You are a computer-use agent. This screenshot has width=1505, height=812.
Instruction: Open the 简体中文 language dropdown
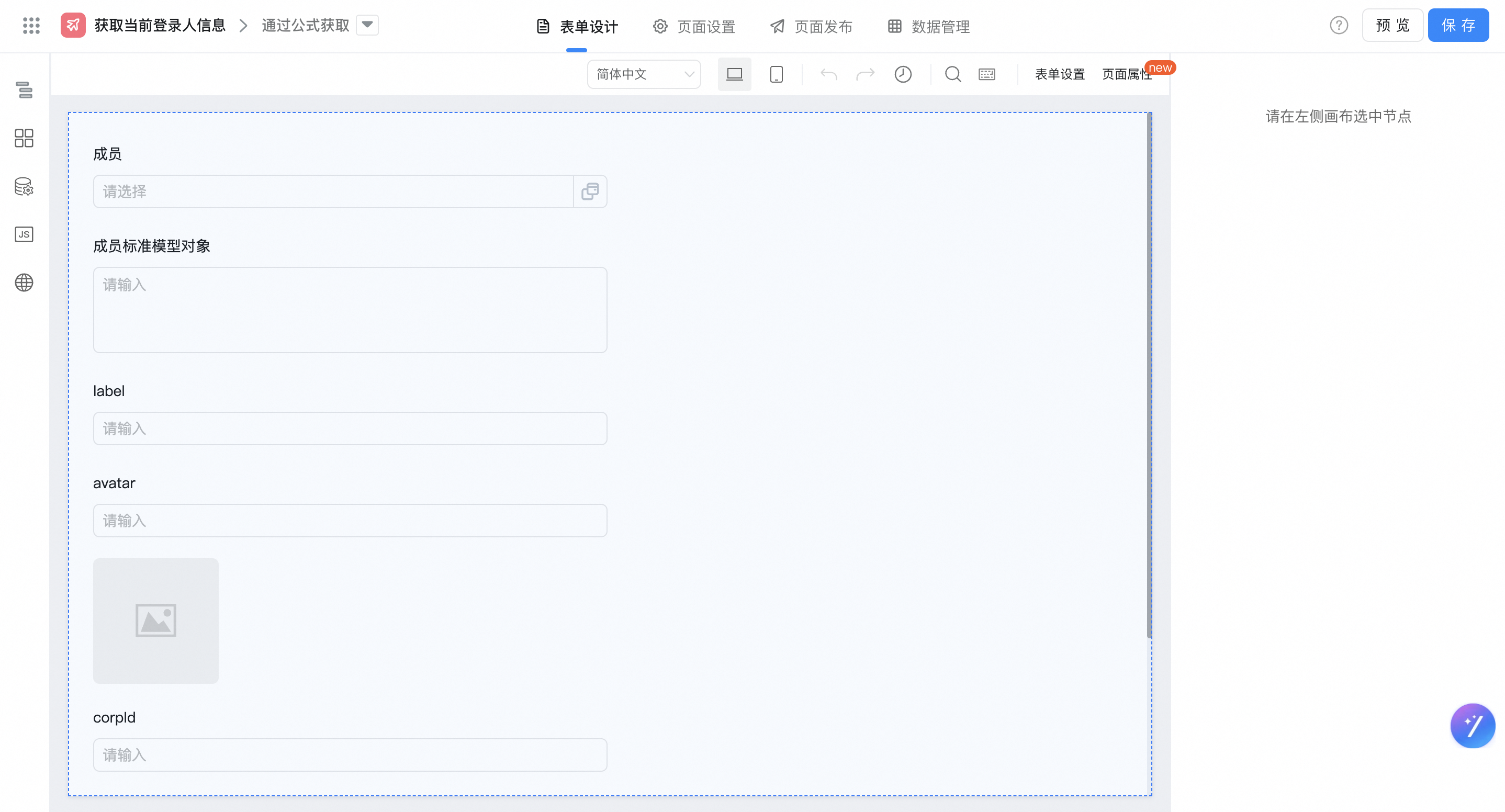tap(644, 74)
